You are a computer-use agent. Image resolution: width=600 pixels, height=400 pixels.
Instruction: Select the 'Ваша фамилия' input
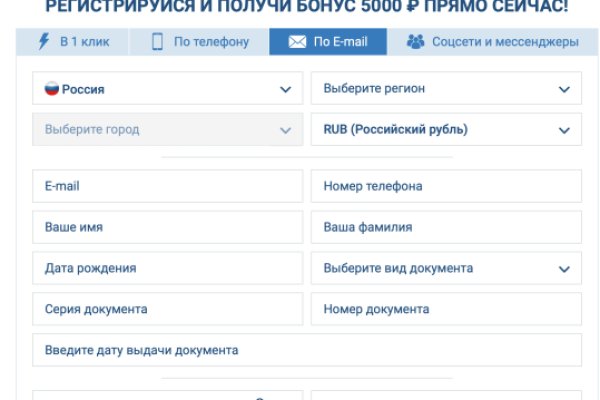point(446,227)
